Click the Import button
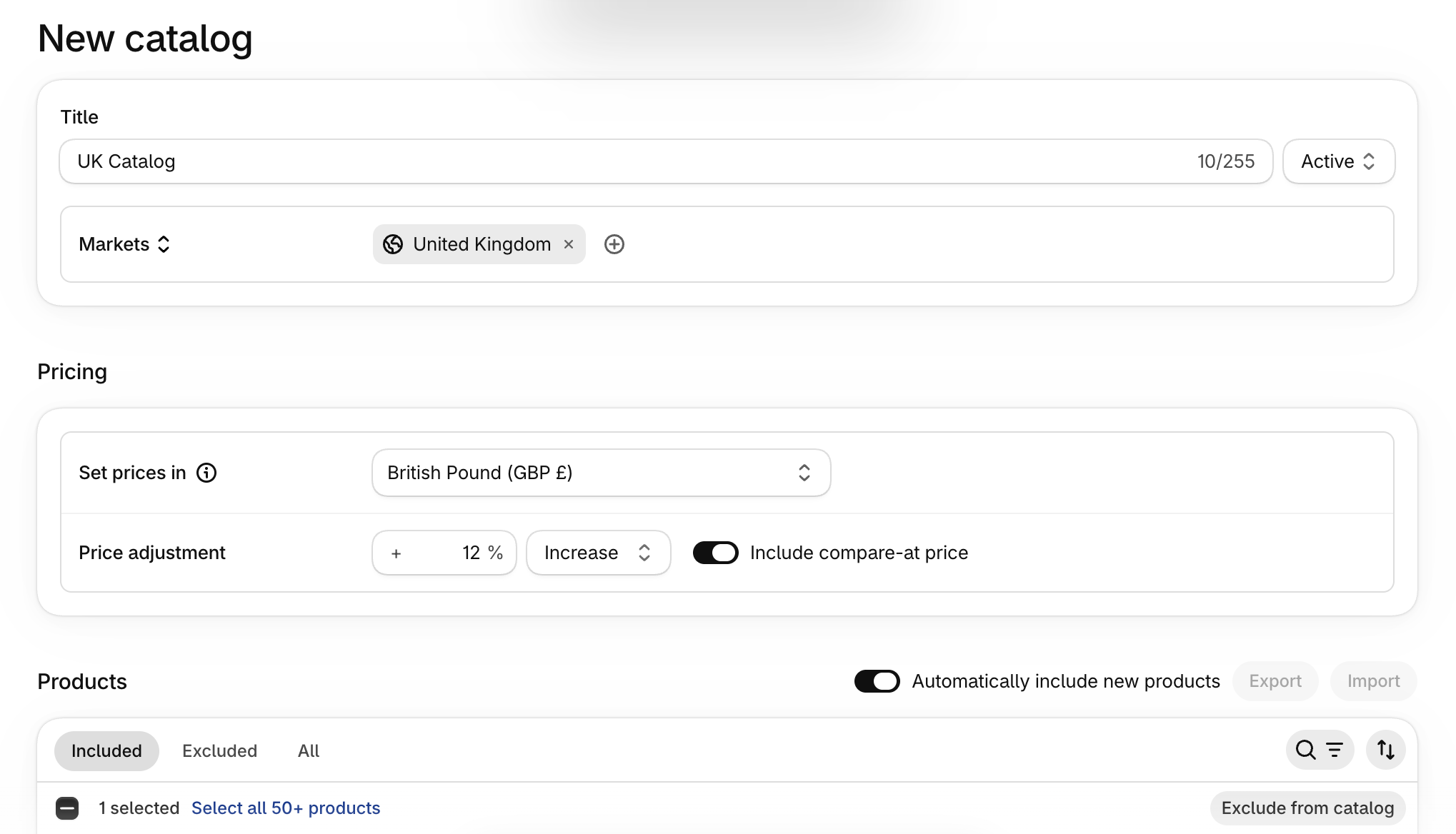This screenshot has width=1456, height=834. click(1374, 681)
